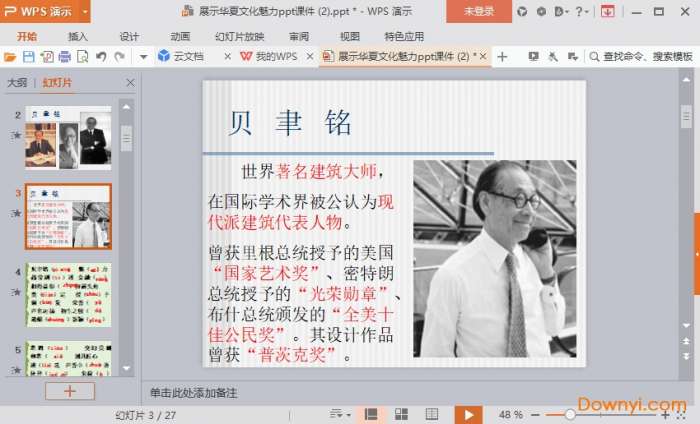Open the 视图 ribbon tab
This screenshot has width=700, height=424.
(x=350, y=36)
